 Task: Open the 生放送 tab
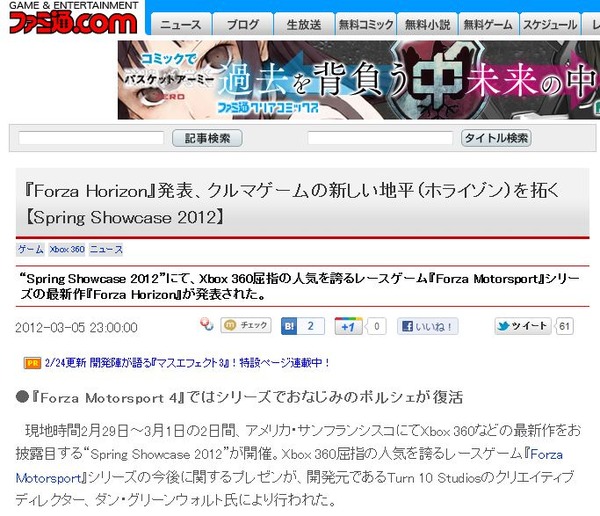pos(304,24)
